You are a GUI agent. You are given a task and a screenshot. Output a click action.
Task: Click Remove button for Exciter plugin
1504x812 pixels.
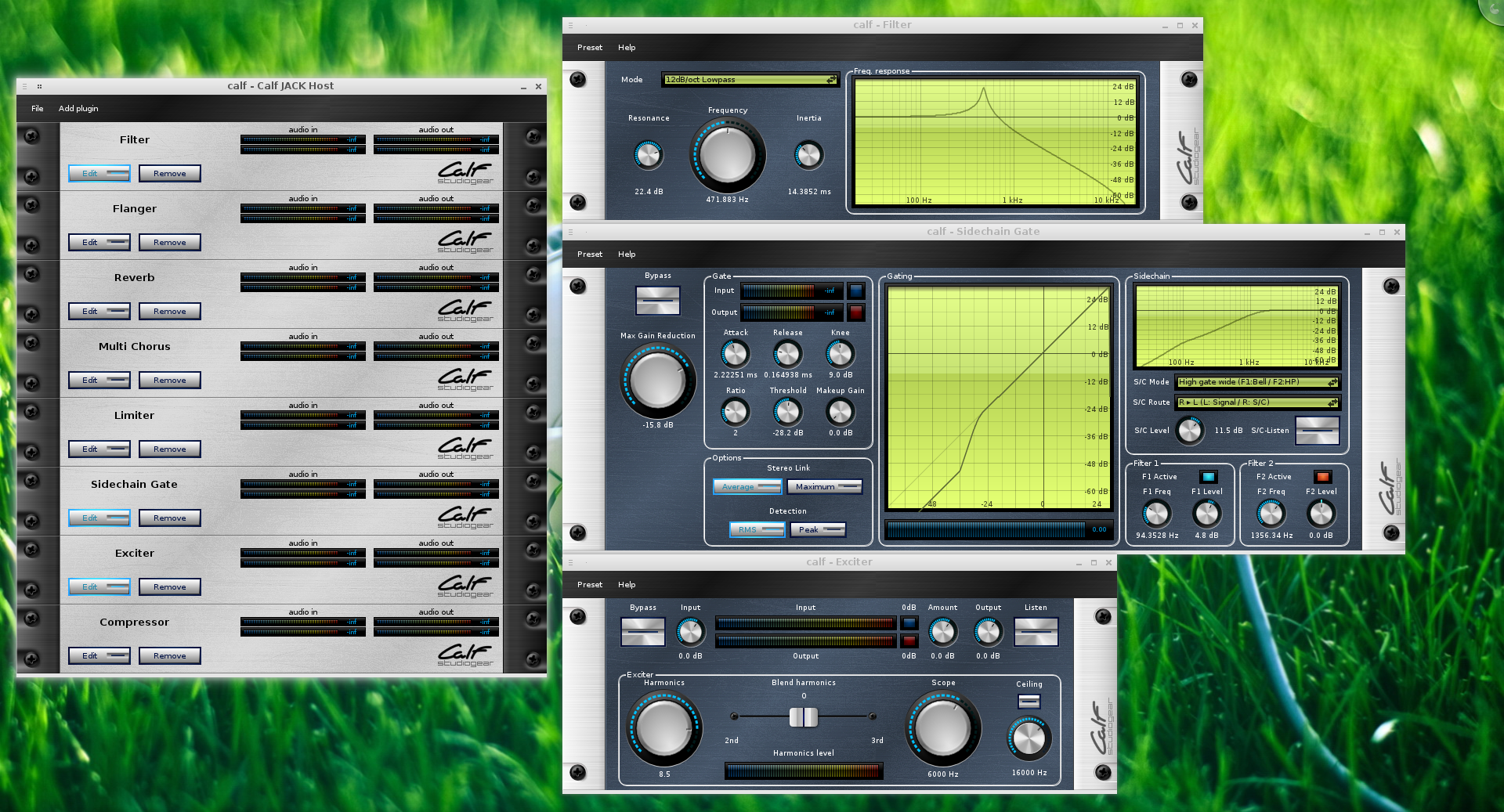170,587
